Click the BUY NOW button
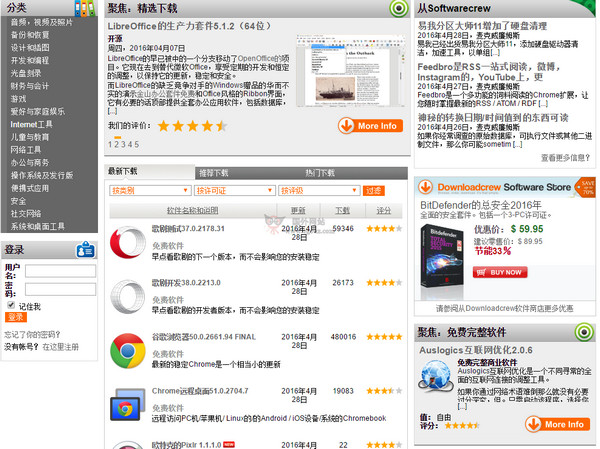This screenshot has width=600, height=449. coord(500,272)
